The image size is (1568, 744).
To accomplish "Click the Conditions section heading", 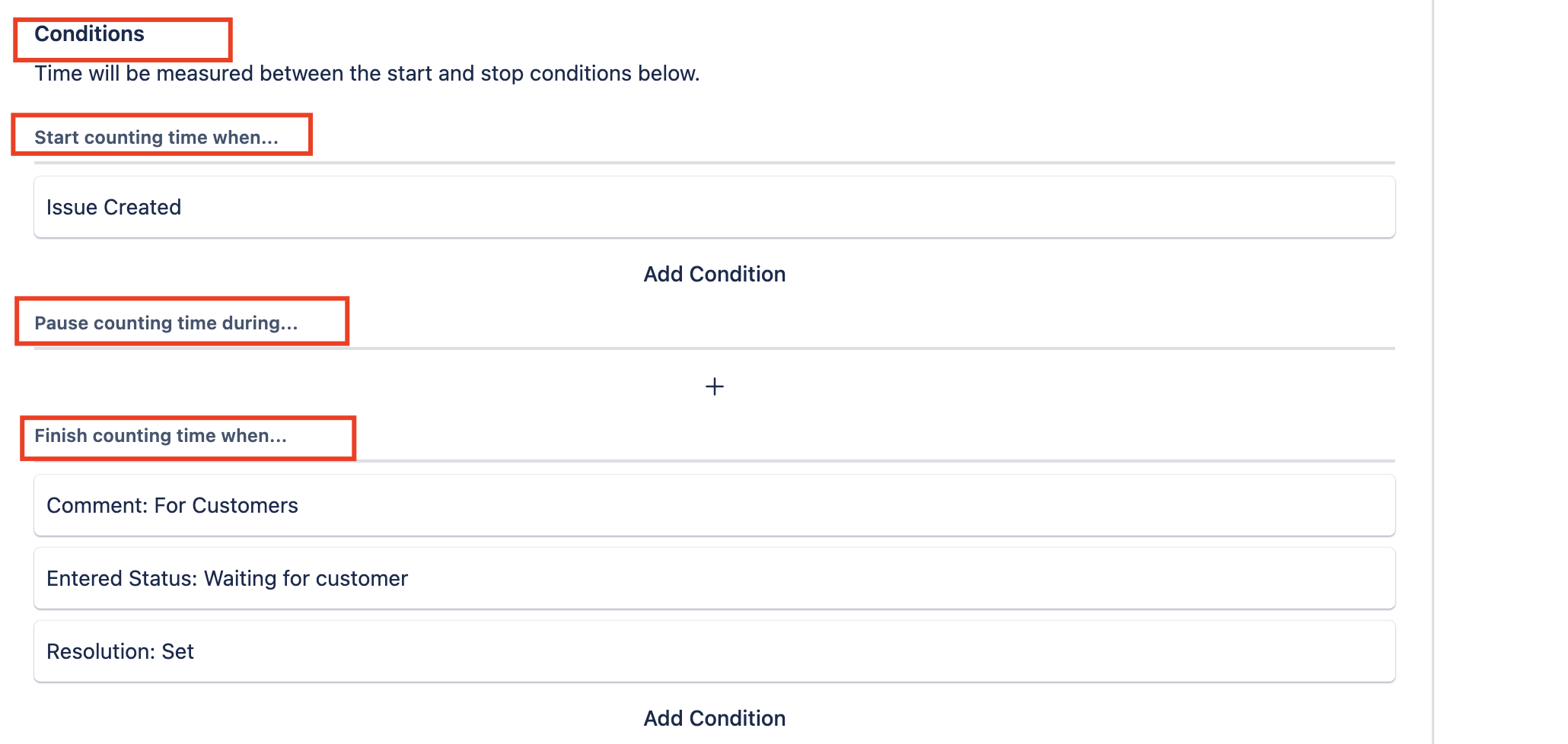I will pyautogui.click(x=89, y=33).
